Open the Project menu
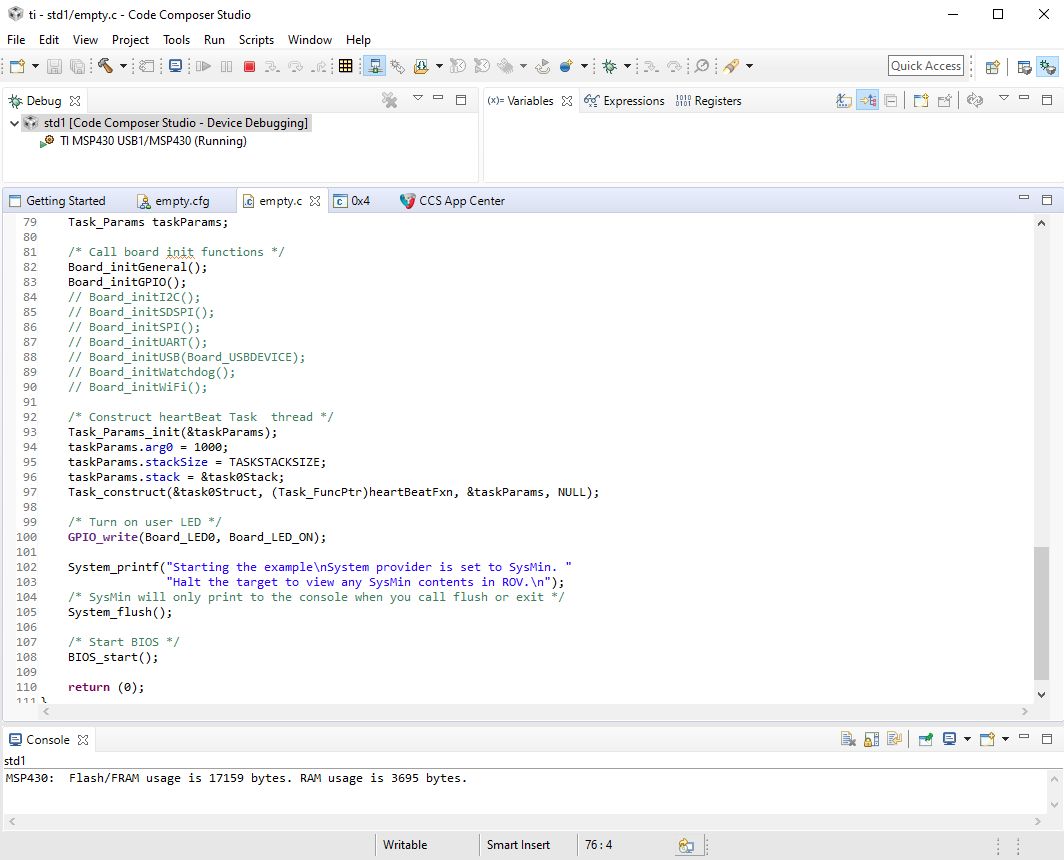Screen dimensions: 1064x860 (x=130, y=39)
